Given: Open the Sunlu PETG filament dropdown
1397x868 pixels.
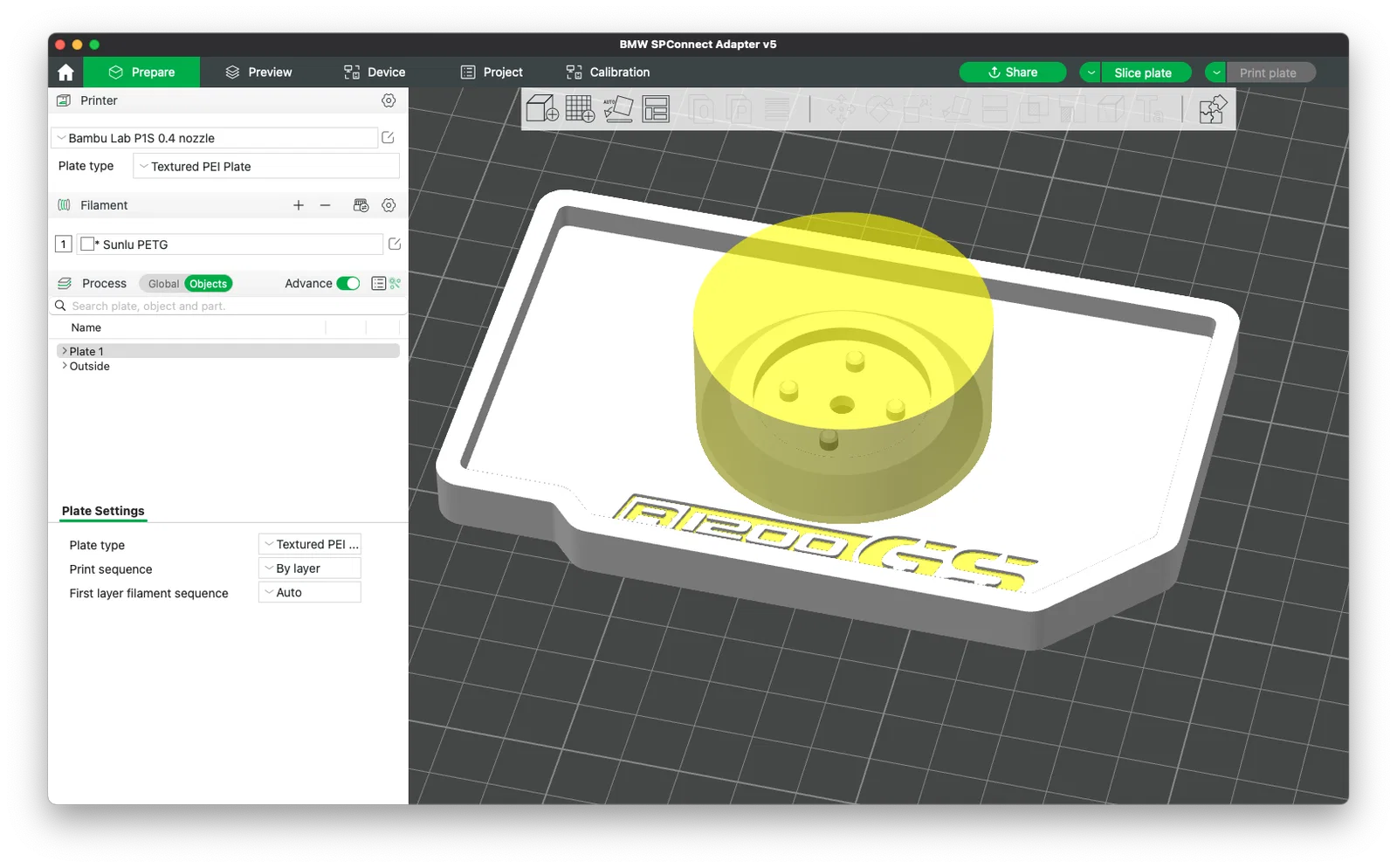Looking at the screenshot, I should [x=230, y=245].
